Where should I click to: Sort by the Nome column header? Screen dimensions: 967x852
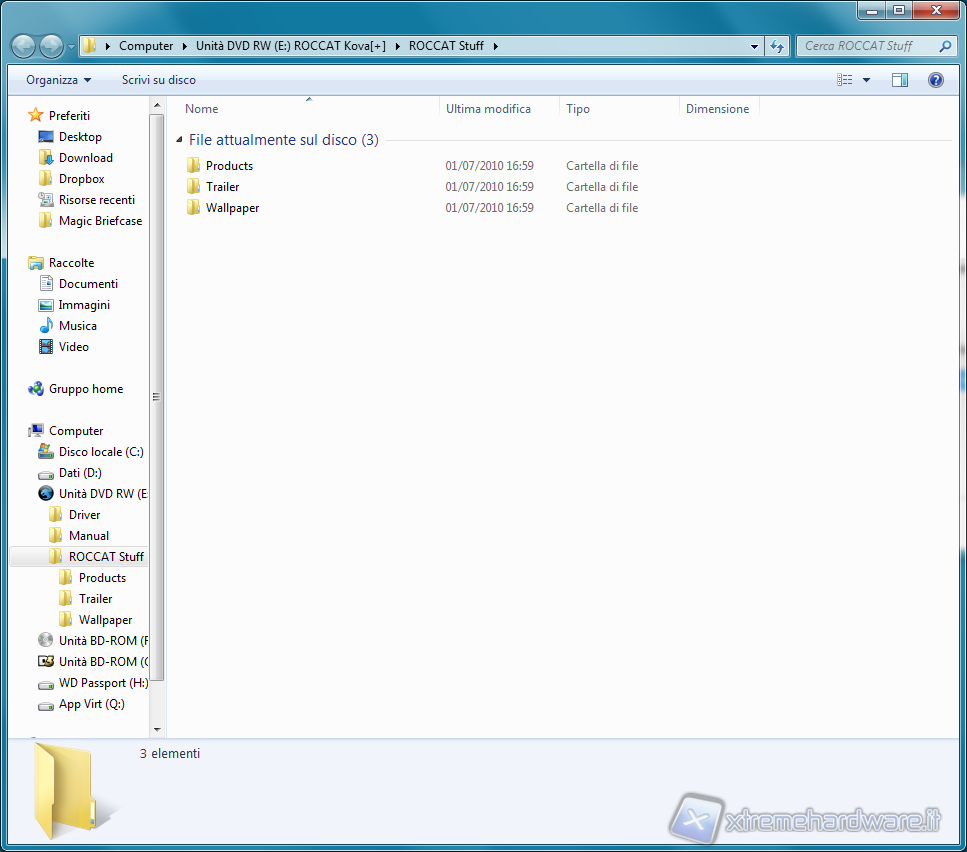point(202,109)
